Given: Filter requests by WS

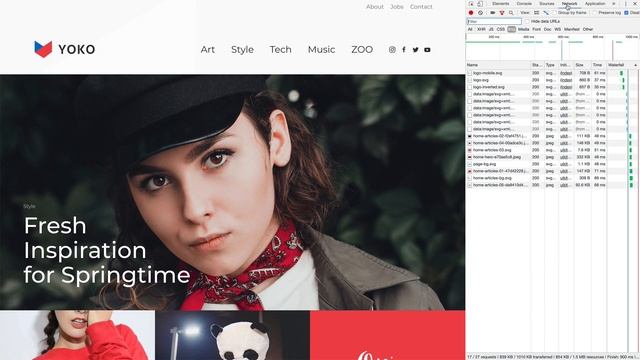Looking at the screenshot, I should [558, 29].
